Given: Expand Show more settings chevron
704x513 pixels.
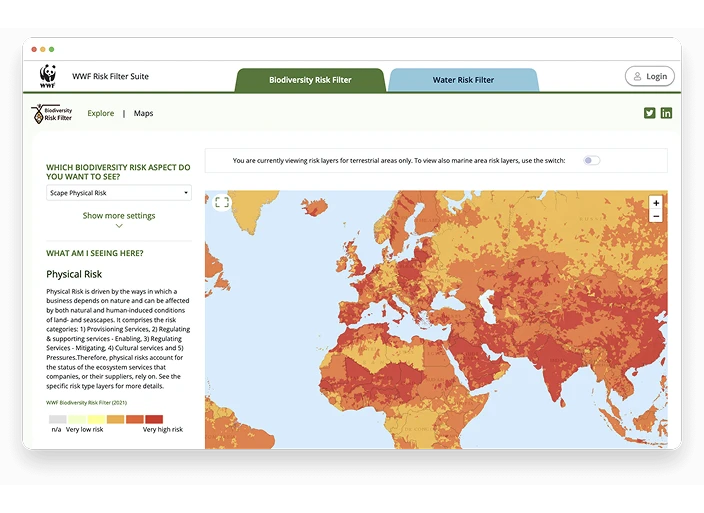Looking at the screenshot, I should [119, 226].
